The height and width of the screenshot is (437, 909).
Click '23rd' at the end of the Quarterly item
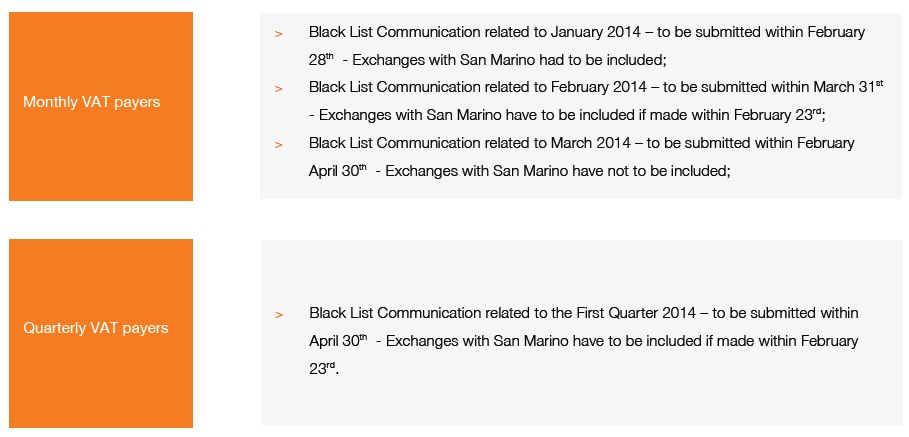point(322,369)
